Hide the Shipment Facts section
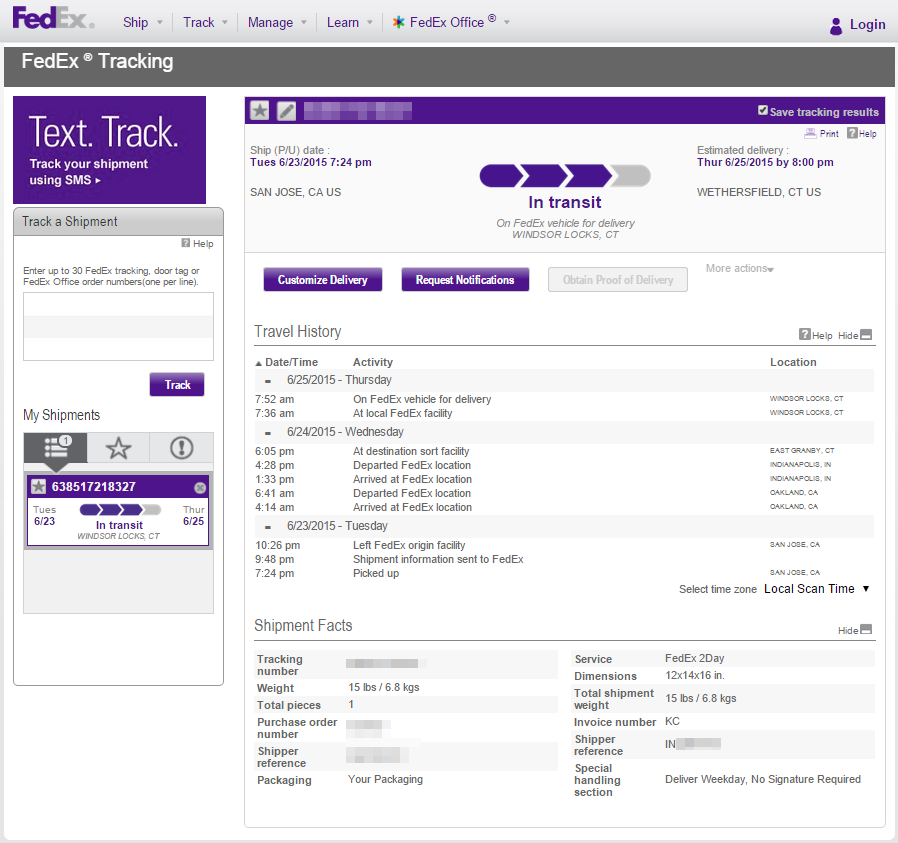 tap(854, 630)
